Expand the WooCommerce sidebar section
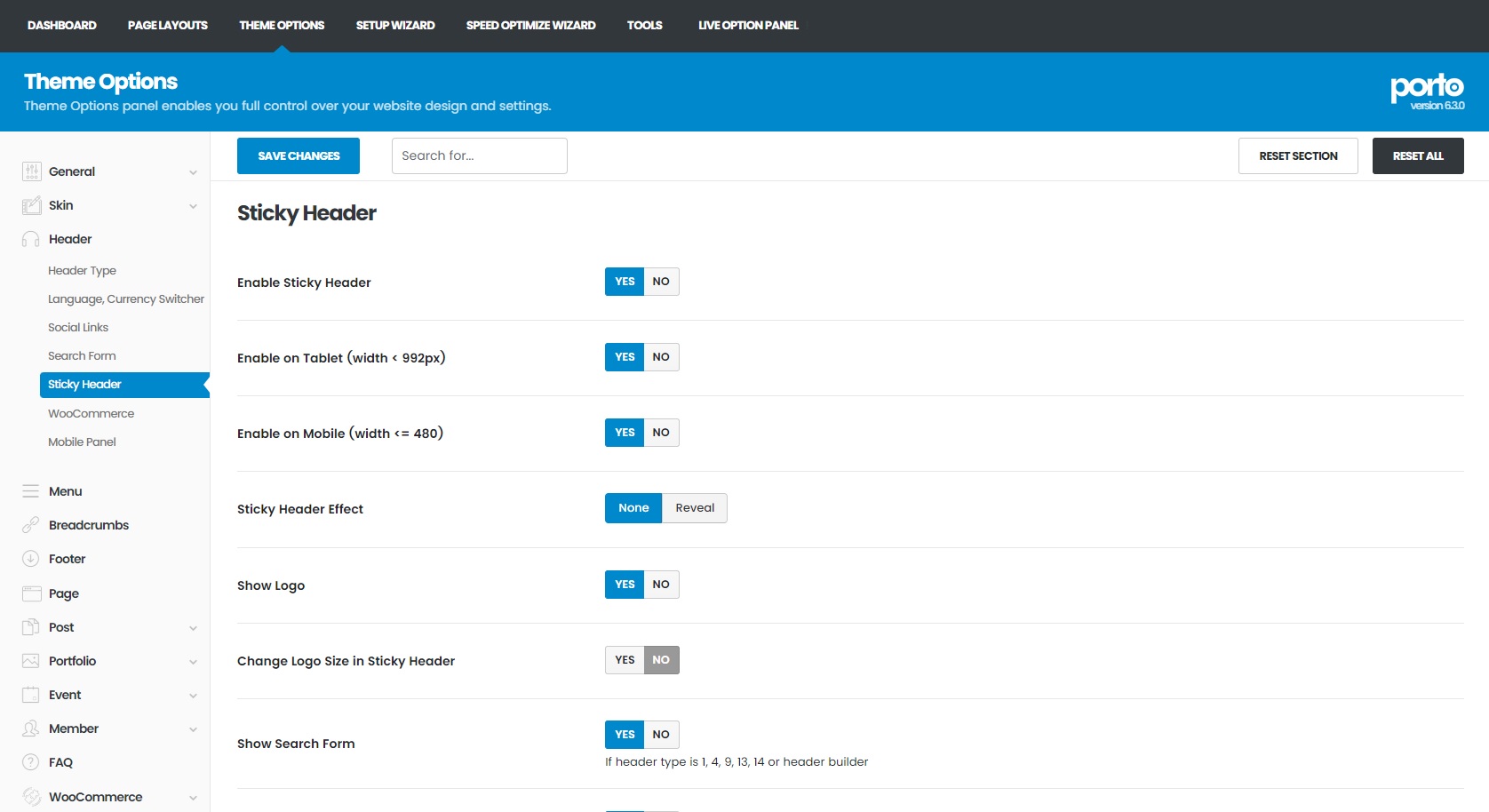Screen dimensions: 1489x812 (194, 797)
